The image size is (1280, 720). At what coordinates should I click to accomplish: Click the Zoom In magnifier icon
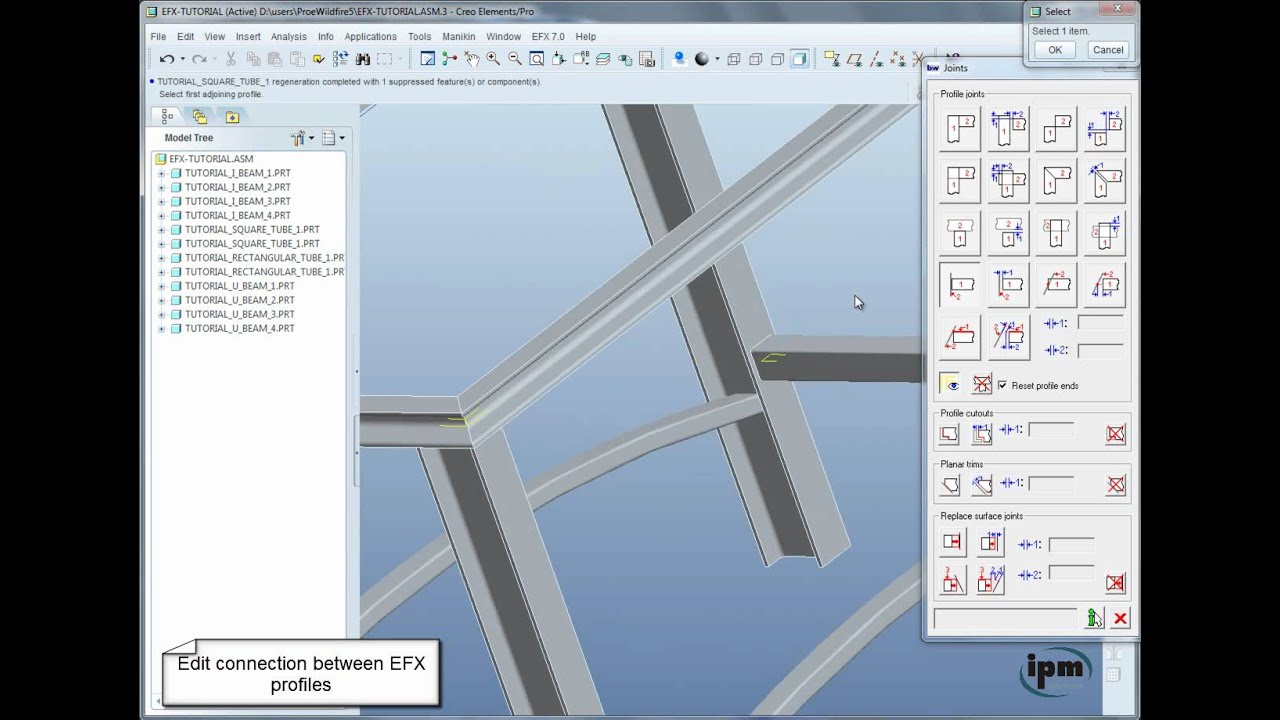click(x=493, y=59)
